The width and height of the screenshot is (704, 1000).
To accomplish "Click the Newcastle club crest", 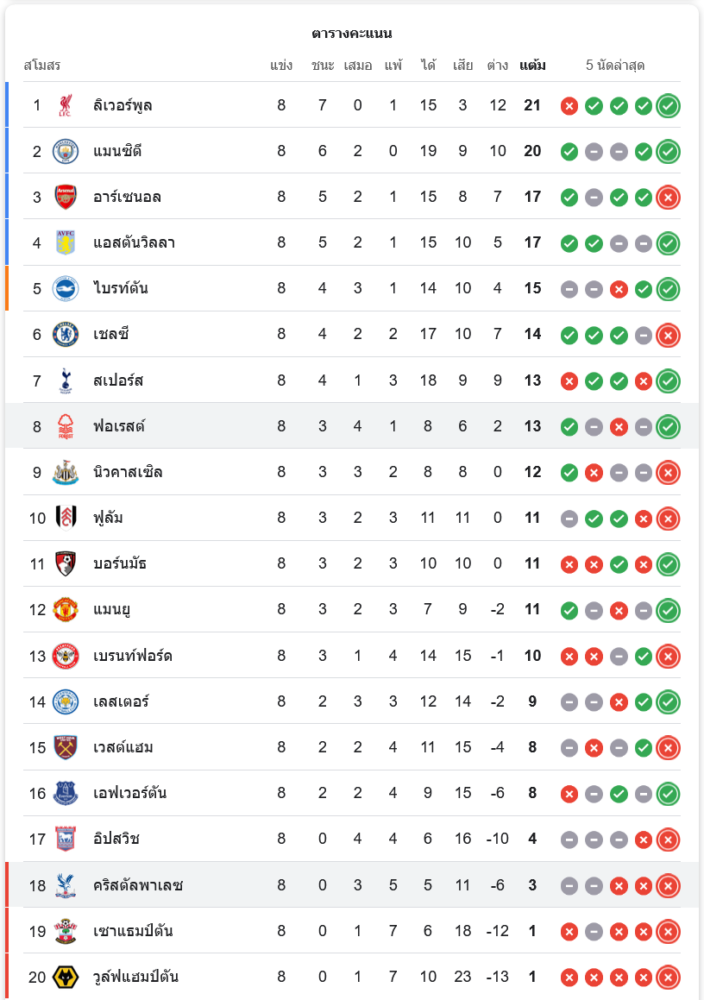I will tap(65, 472).
